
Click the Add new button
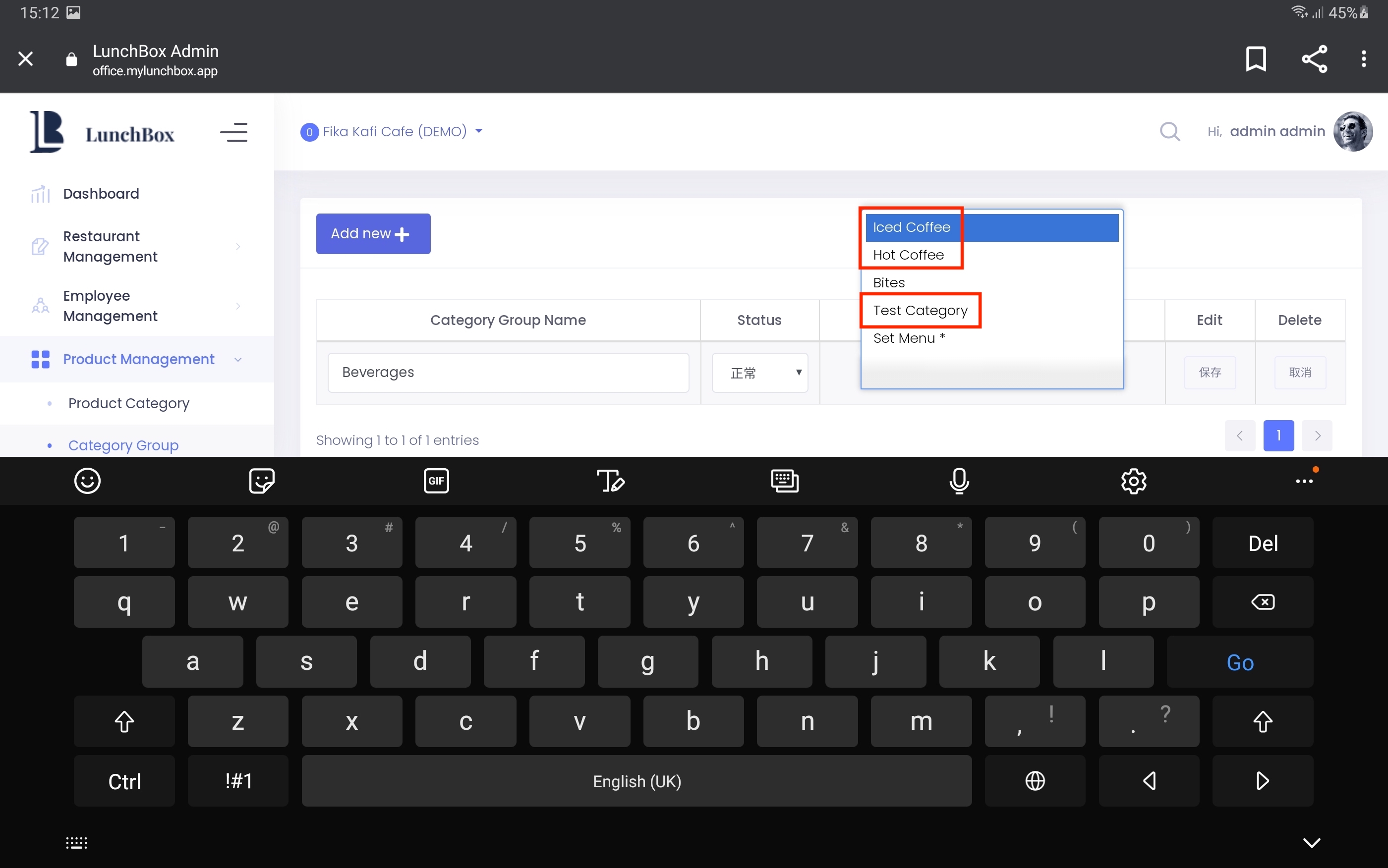tap(373, 234)
